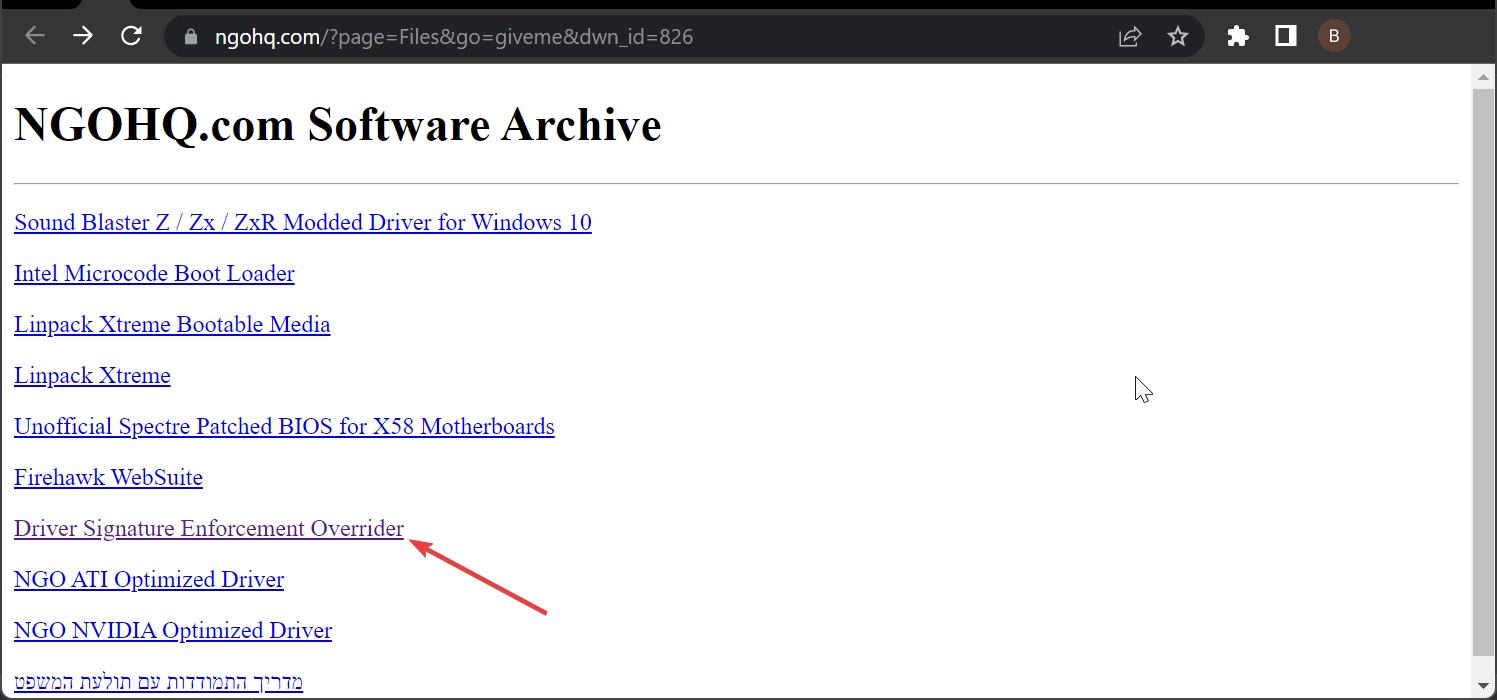Image resolution: width=1497 pixels, height=700 pixels.
Task: Share this page via share icon
Action: pos(1130,37)
